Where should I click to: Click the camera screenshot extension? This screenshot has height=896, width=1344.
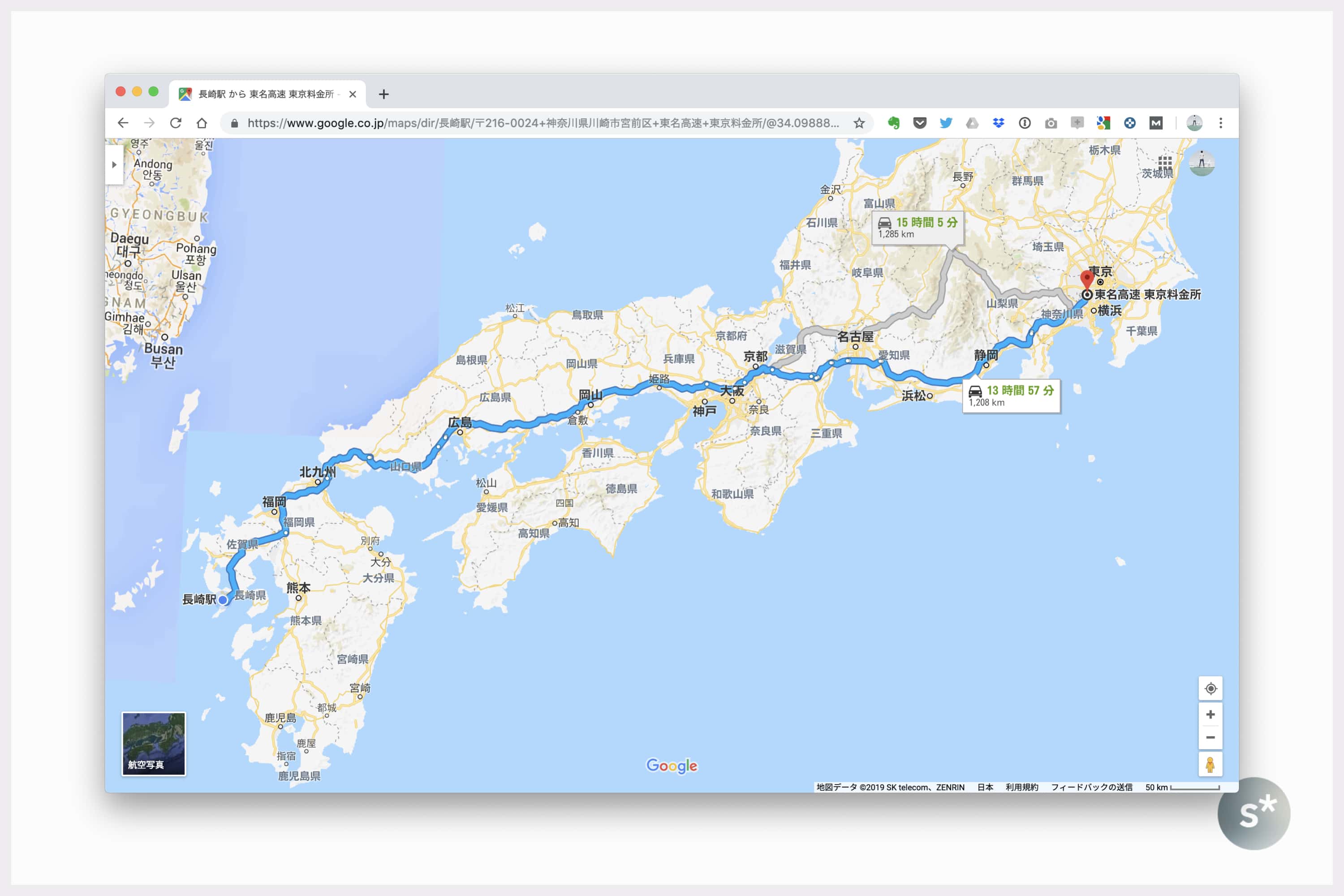coord(1051,123)
